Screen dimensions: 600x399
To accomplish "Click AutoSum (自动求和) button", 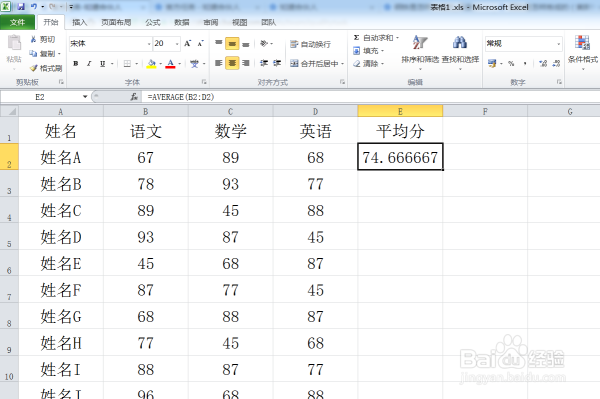I will [374, 38].
